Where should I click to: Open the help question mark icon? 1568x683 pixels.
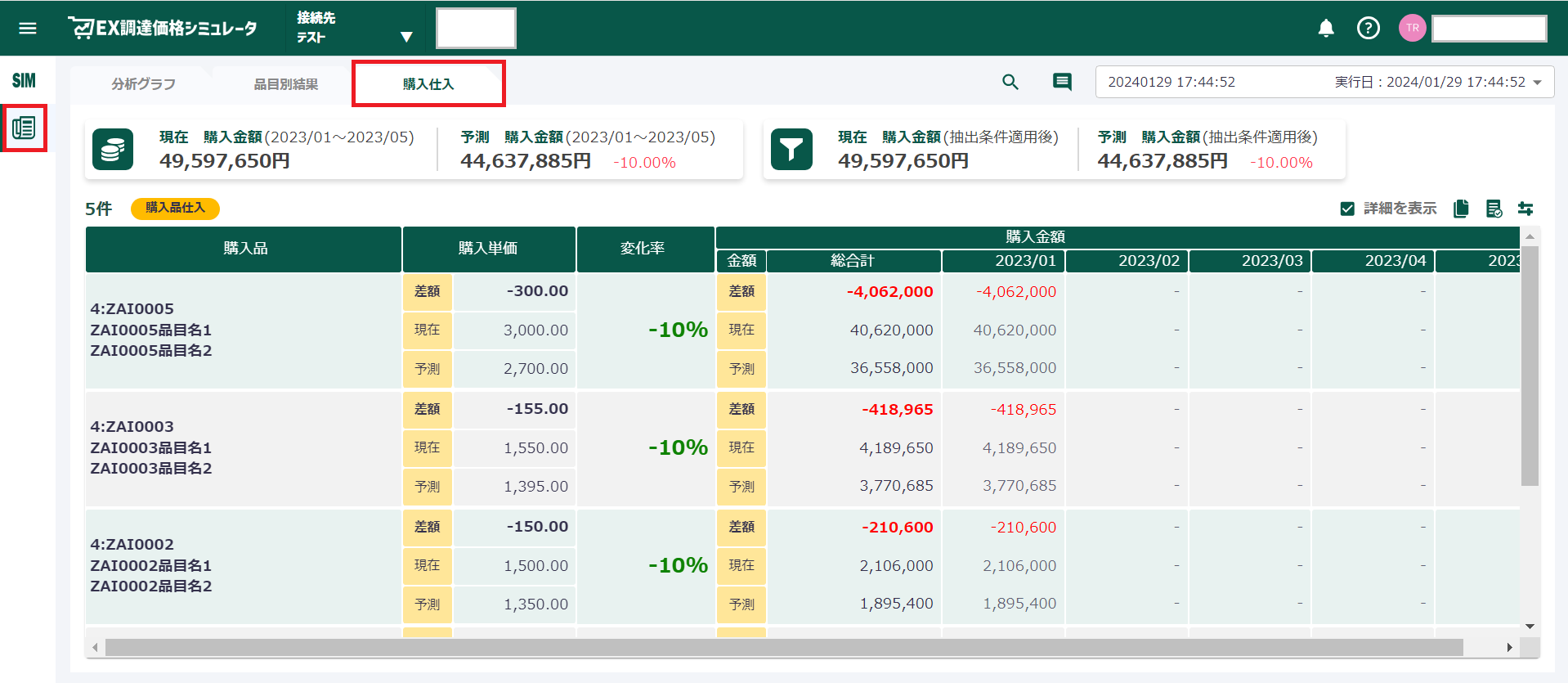(x=1368, y=29)
